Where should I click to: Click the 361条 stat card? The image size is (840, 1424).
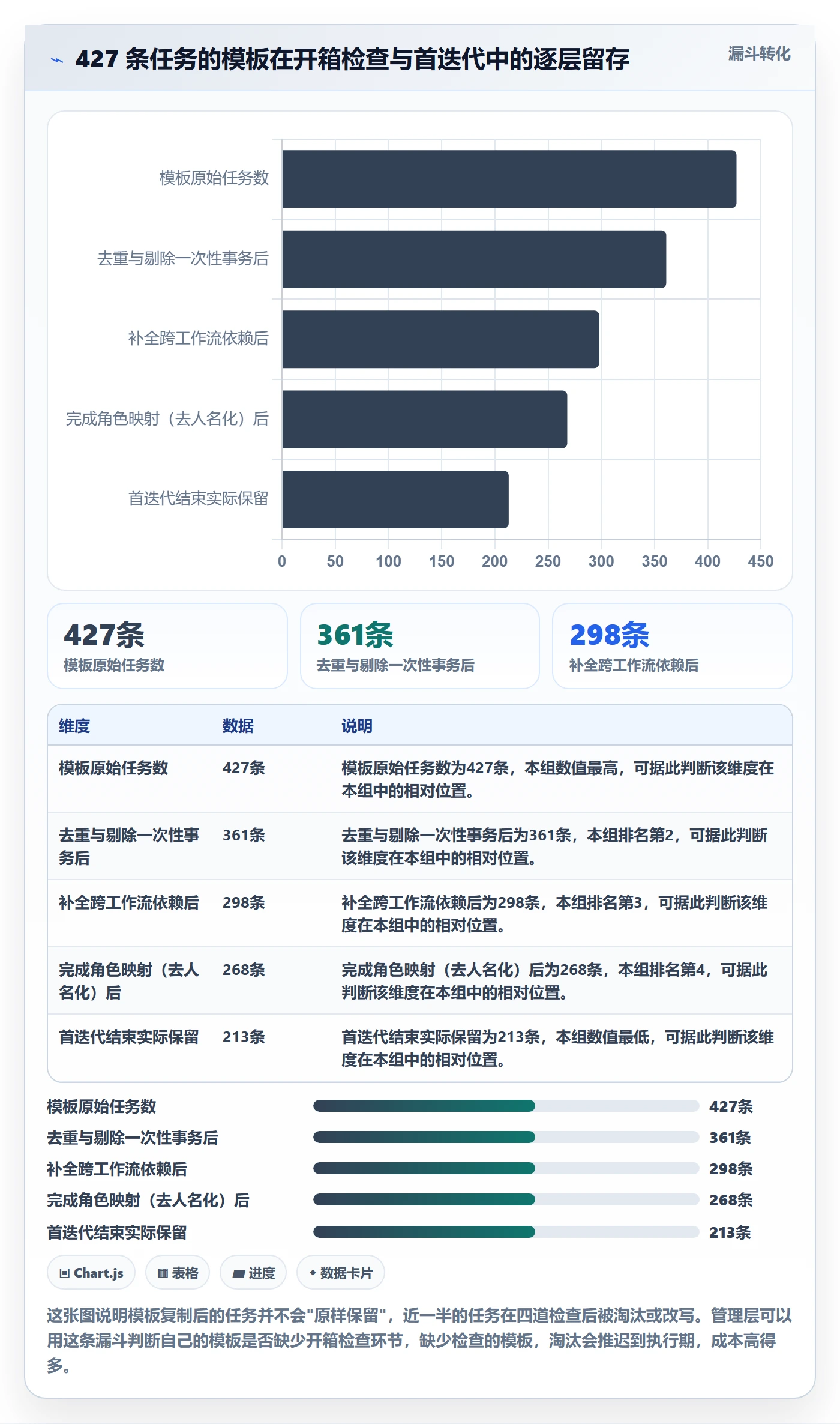click(x=420, y=646)
